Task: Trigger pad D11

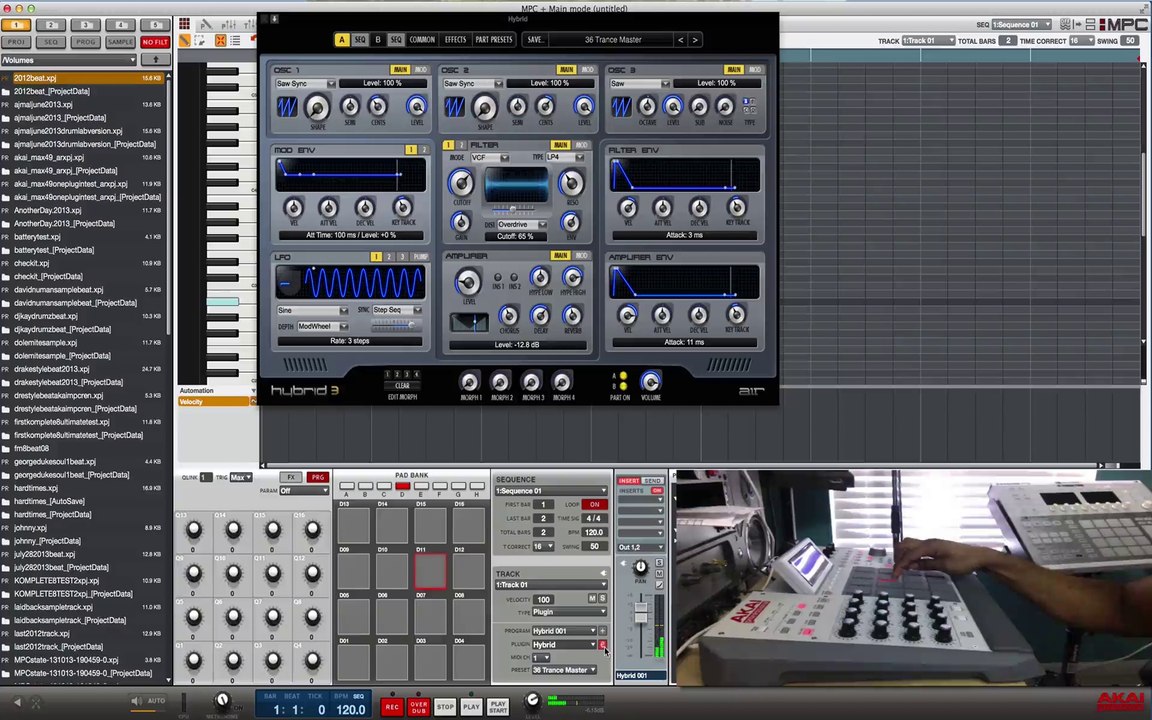Action: (430, 571)
